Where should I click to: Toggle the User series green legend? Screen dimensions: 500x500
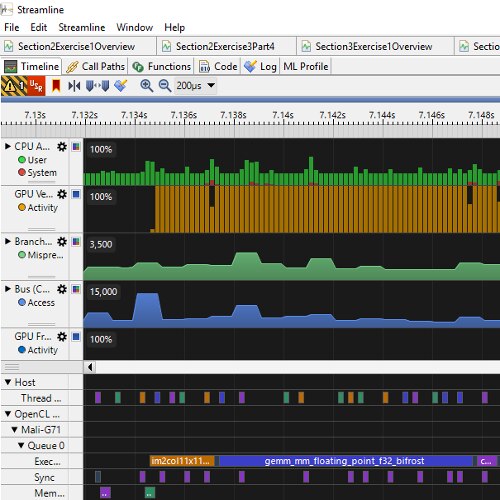[x=22, y=160]
